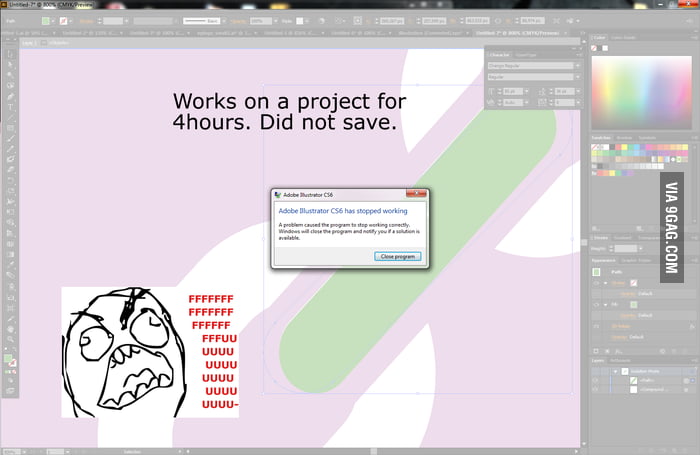
Task: Toggle Stroke visibility eye in Appearance panel
Action: pos(596,283)
